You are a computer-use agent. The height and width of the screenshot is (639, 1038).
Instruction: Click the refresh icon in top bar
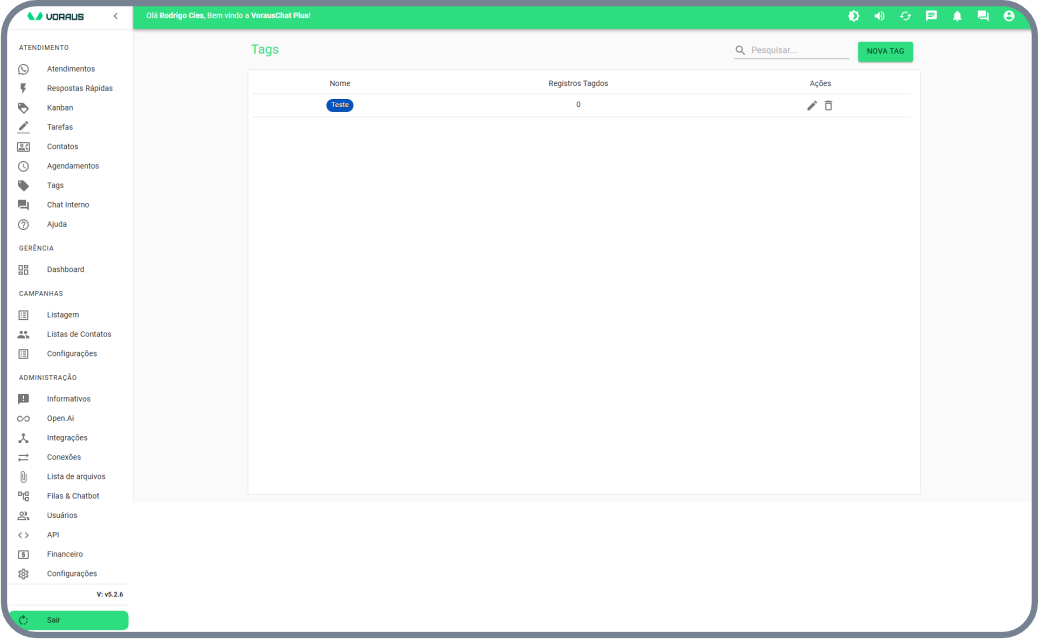tap(905, 16)
